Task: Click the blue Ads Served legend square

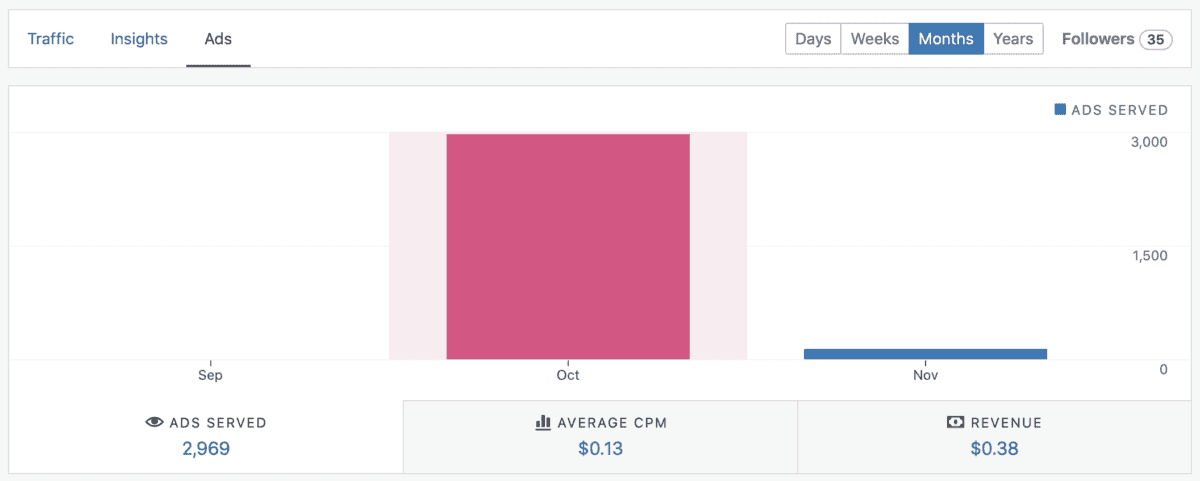Action: coord(1060,110)
